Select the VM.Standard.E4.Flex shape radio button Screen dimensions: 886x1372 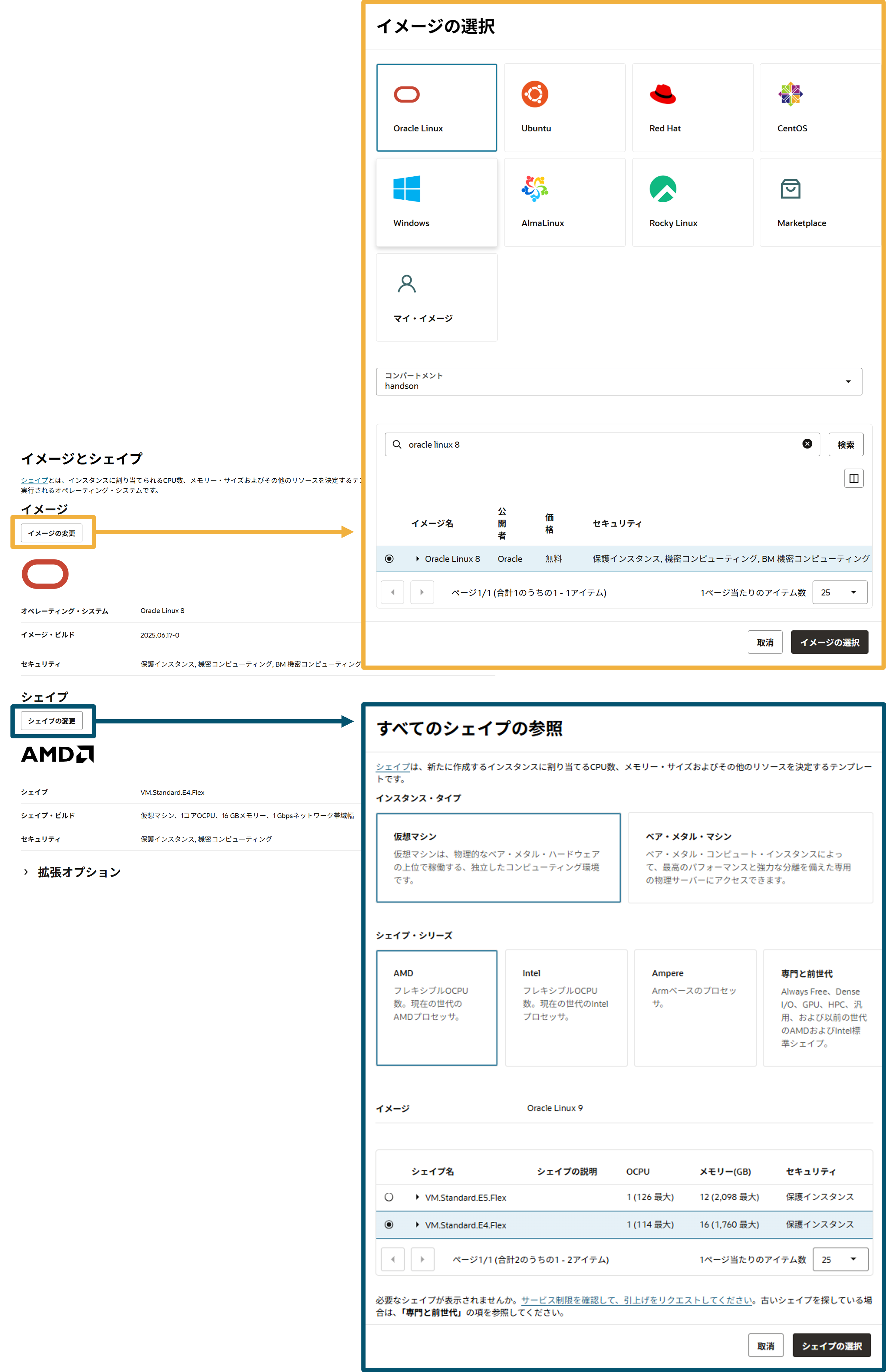click(x=389, y=1225)
